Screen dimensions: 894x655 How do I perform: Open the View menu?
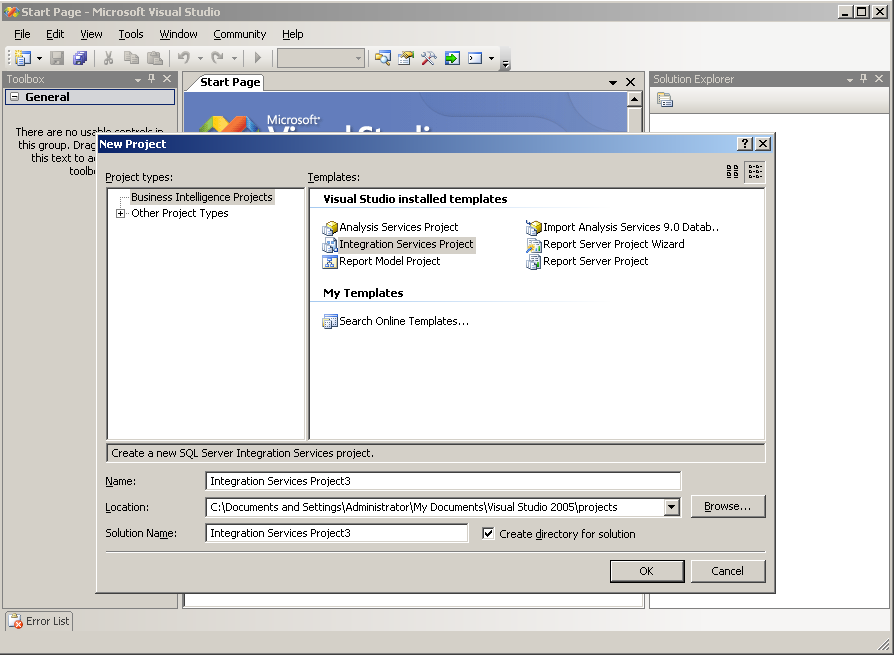tap(91, 34)
